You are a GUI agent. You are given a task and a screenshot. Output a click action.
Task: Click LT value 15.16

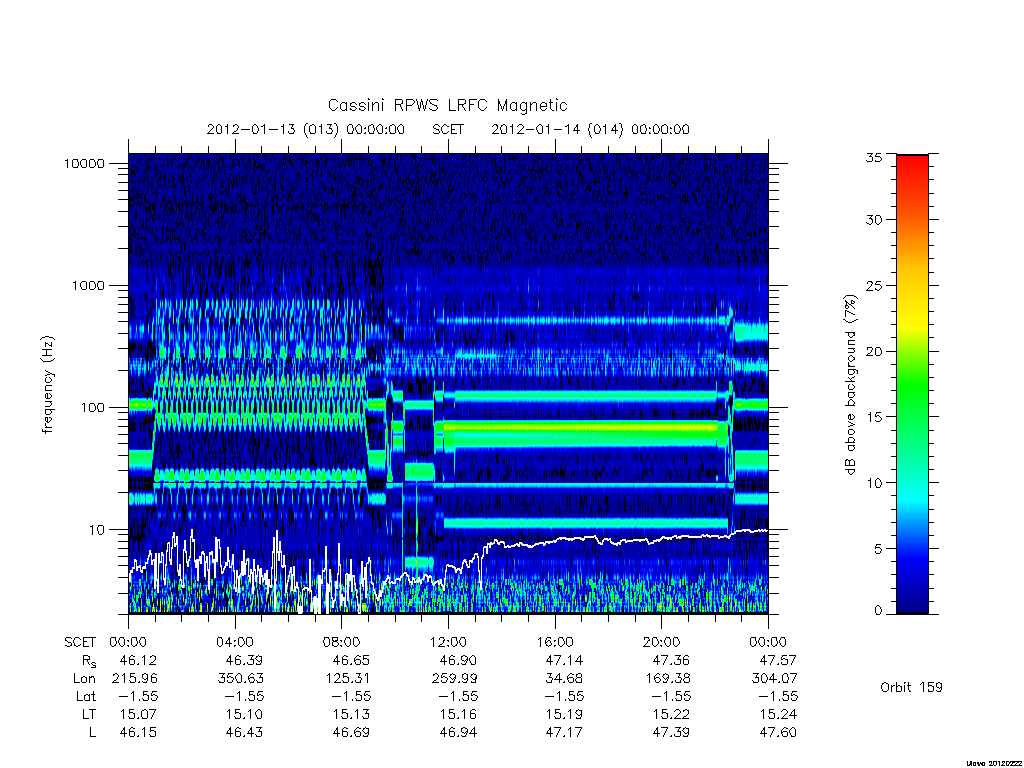click(458, 714)
